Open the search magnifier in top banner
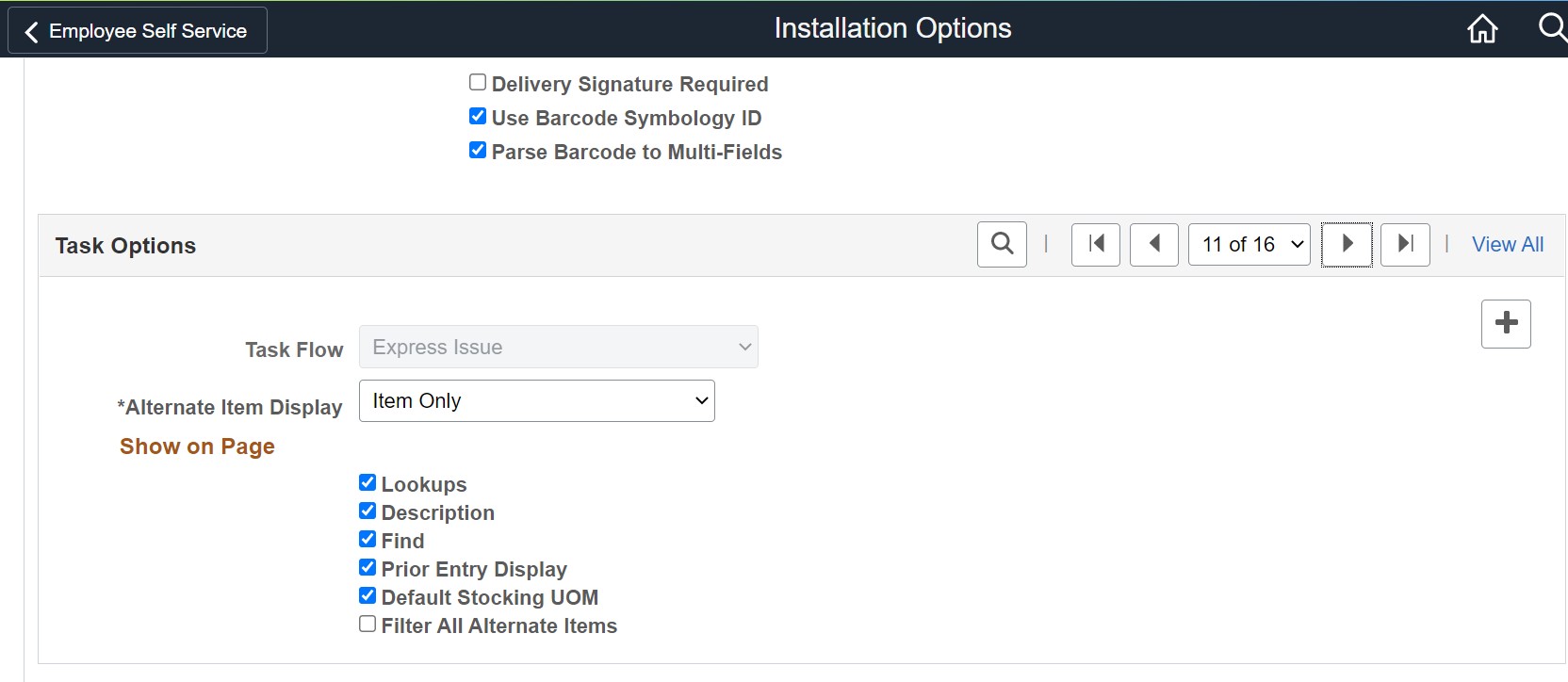 point(1551,27)
